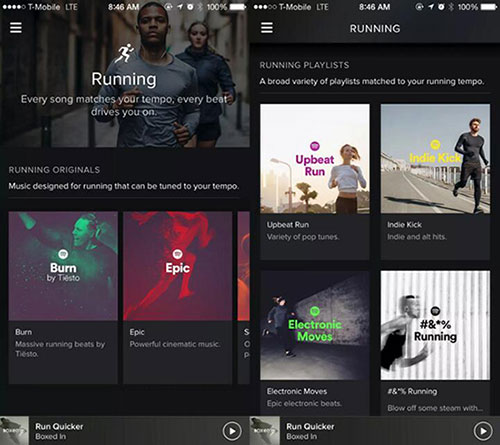This screenshot has height=445, width=500.
Task: Tap 'A broad variety of playlists' description
Action: click(372, 81)
